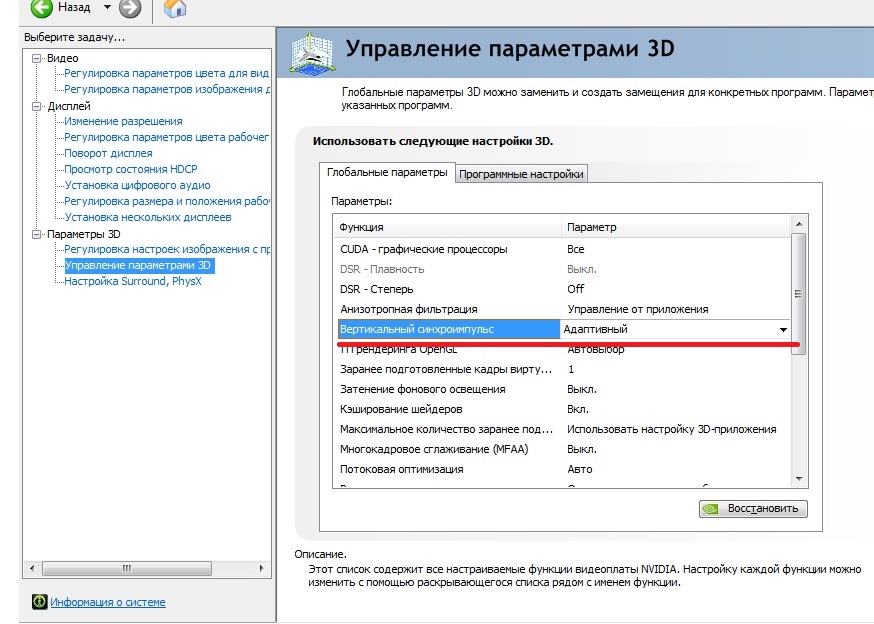Image resolution: width=874 pixels, height=624 pixels.
Task: Switch to Глобальные параметры tab
Action: coord(387,172)
